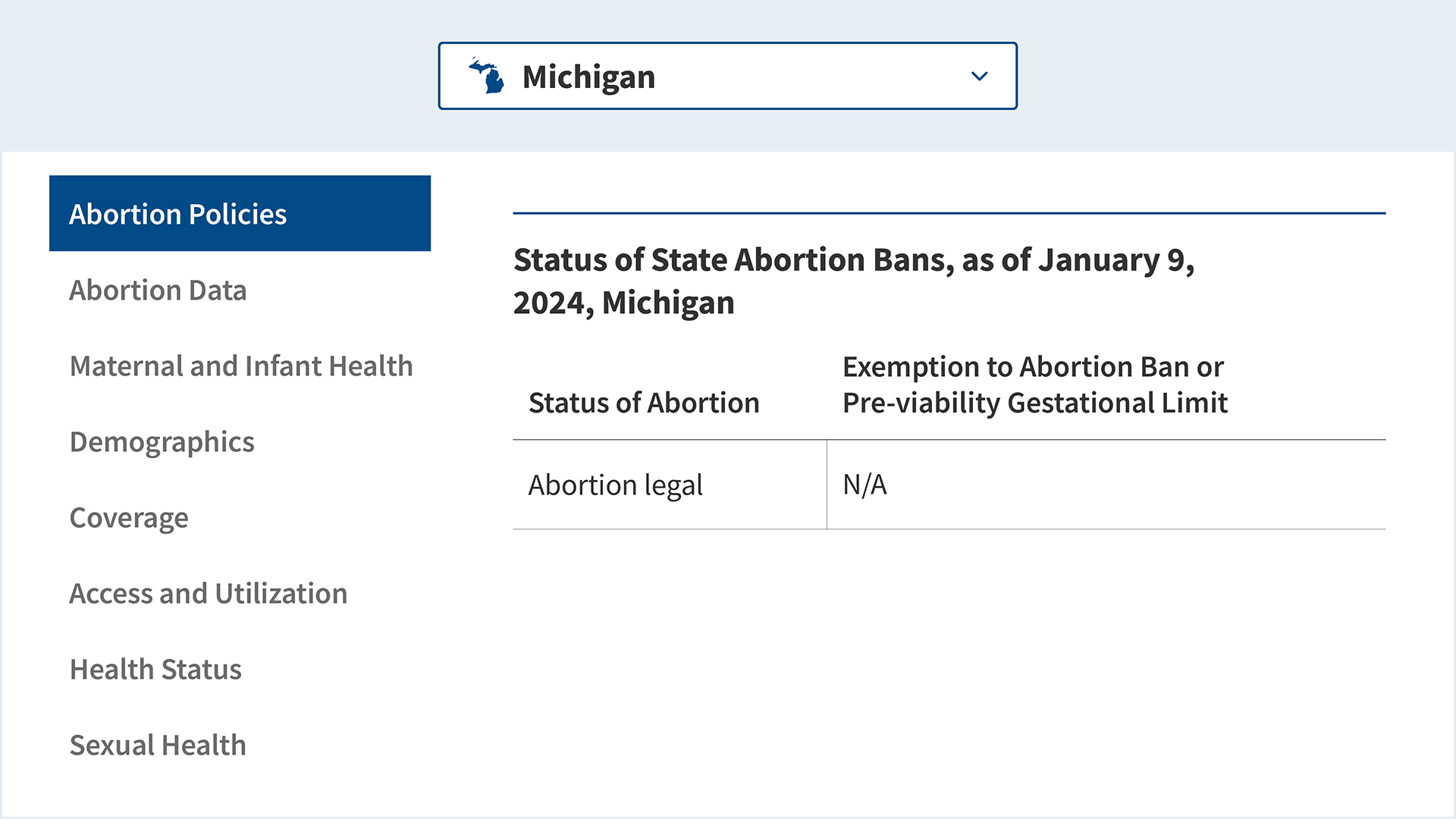Click the Status of State Abortion Bans title
1456x819 pixels.
click(x=853, y=281)
